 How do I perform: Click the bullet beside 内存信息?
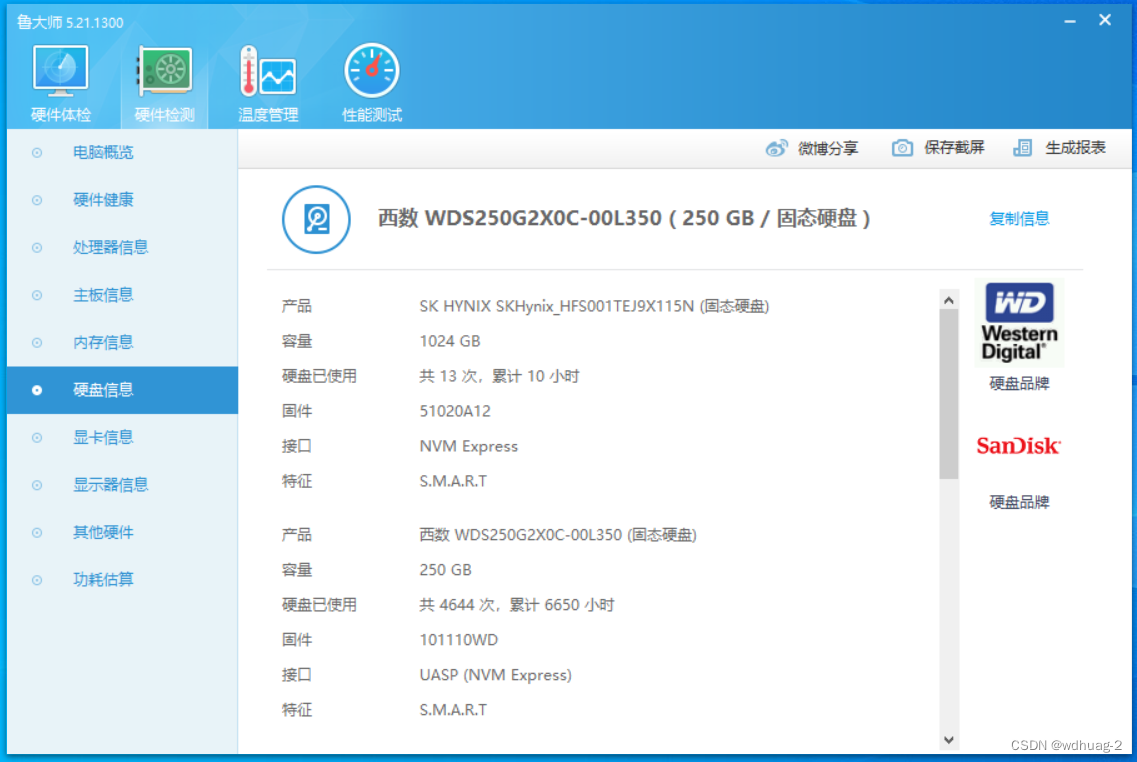click(x=37, y=342)
